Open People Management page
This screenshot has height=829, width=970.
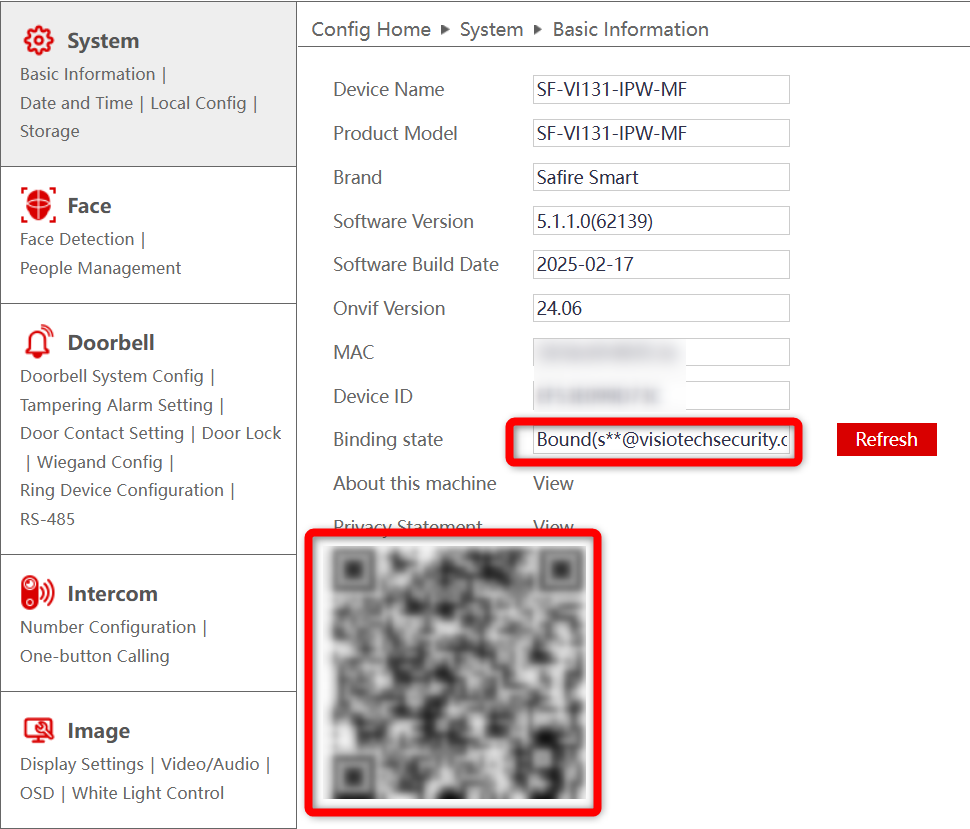101,268
